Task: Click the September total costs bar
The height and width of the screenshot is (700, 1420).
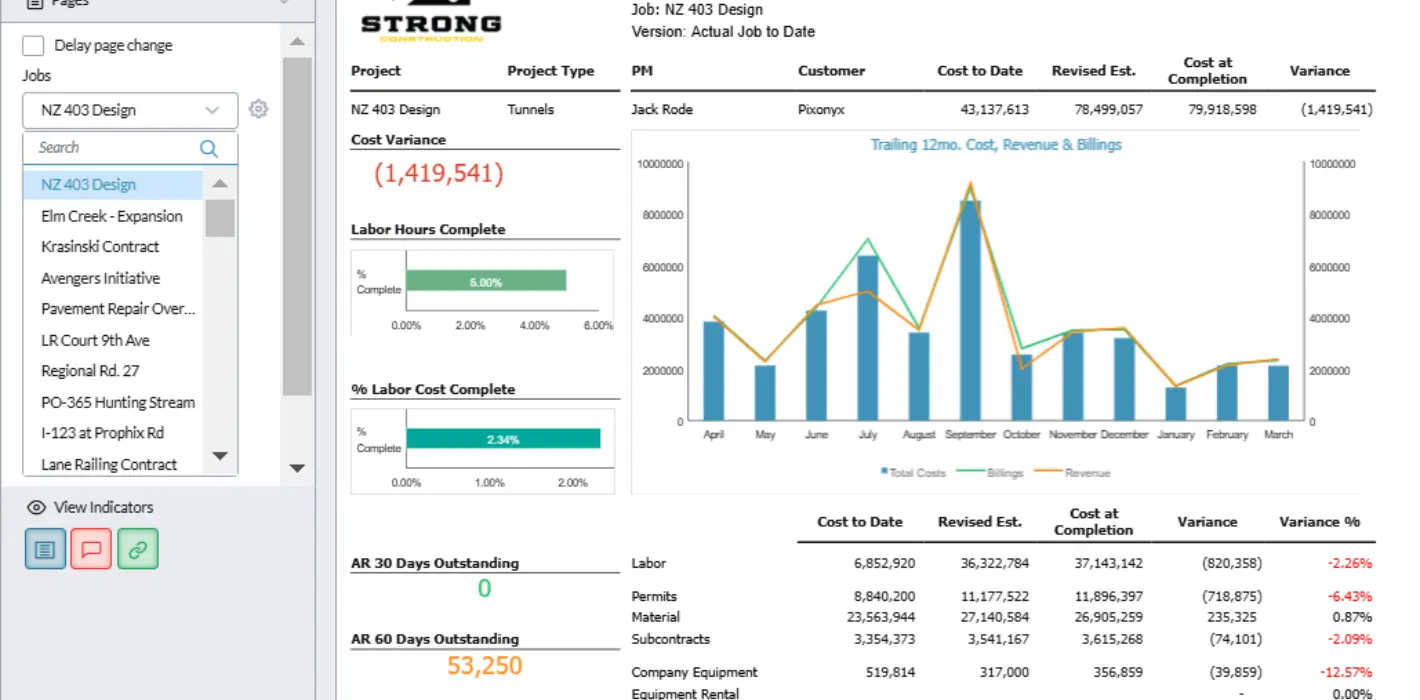Action: 970,310
